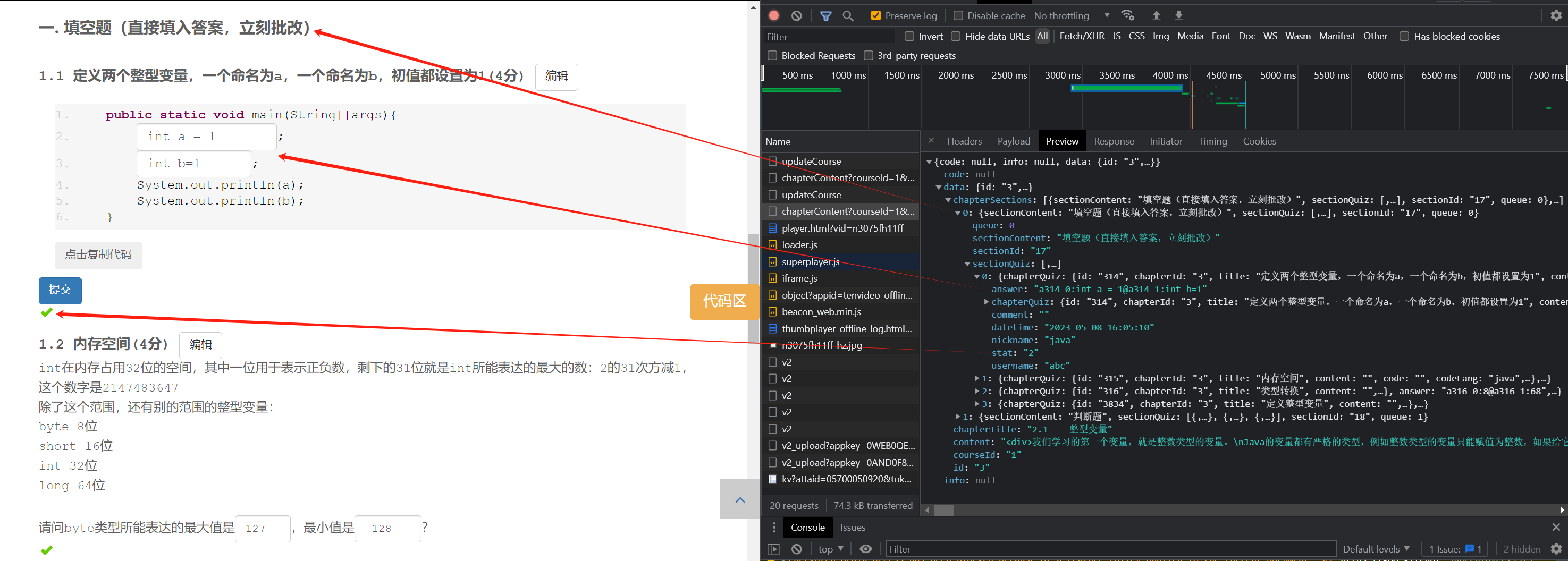Click the blue 提交 submit button
The image size is (1568, 561).
60,290
